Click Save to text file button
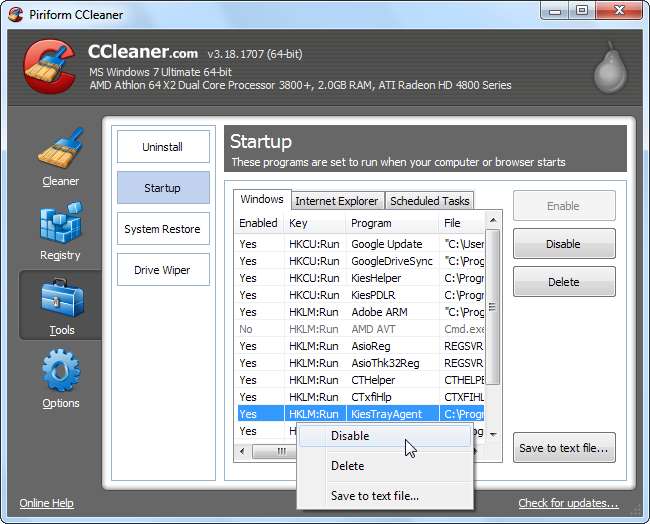This screenshot has height=524, width=650. [x=563, y=448]
